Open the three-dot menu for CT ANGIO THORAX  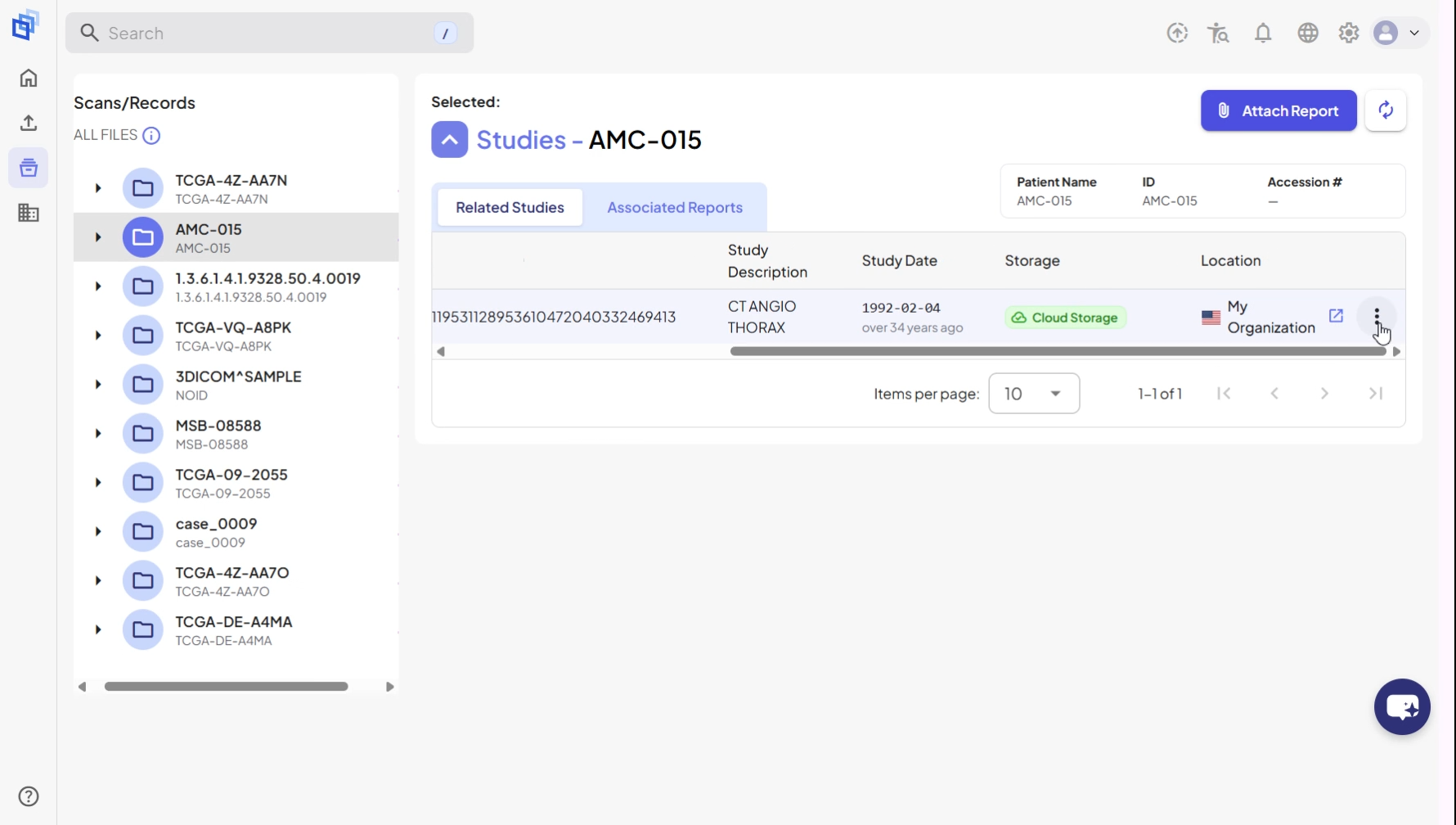pos(1377,316)
